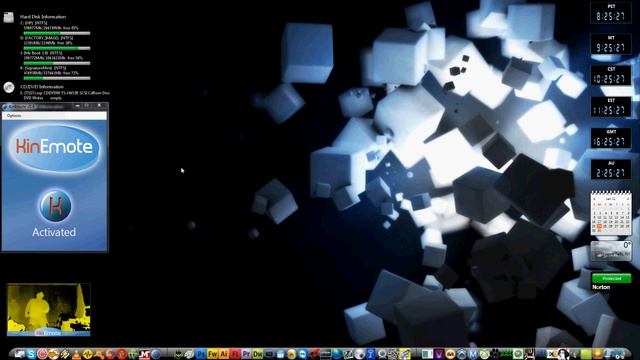The image size is (640, 360).
Task: Click the green Norton Protected button
Action: pyautogui.click(x=611, y=278)
